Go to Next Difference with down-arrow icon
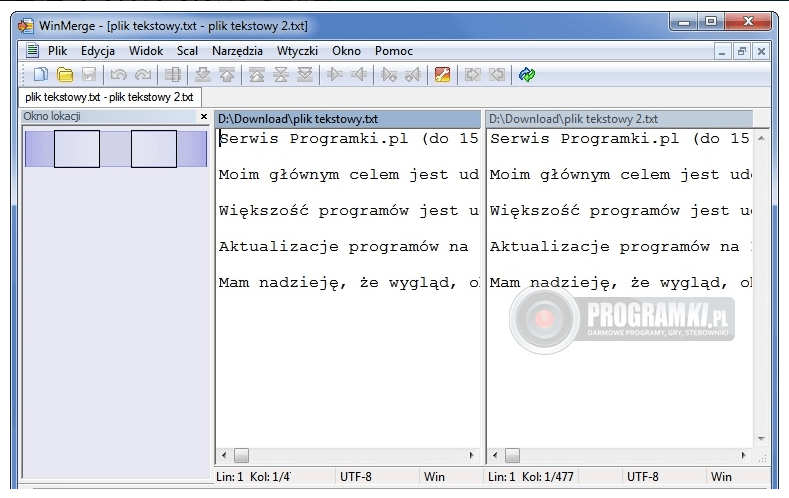Screen dimensions: 789x498 [x=203, y=75]
